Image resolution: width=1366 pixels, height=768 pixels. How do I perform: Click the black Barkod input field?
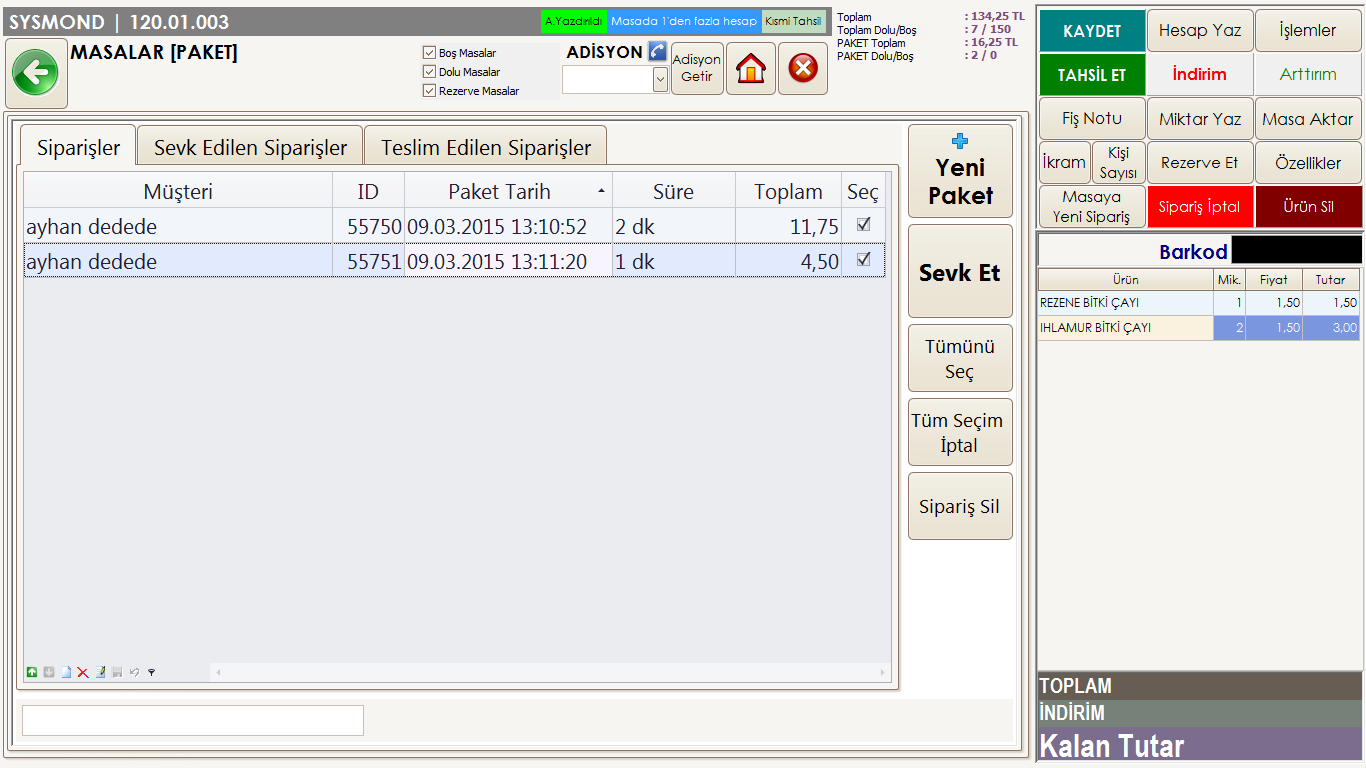[1296, 250]
